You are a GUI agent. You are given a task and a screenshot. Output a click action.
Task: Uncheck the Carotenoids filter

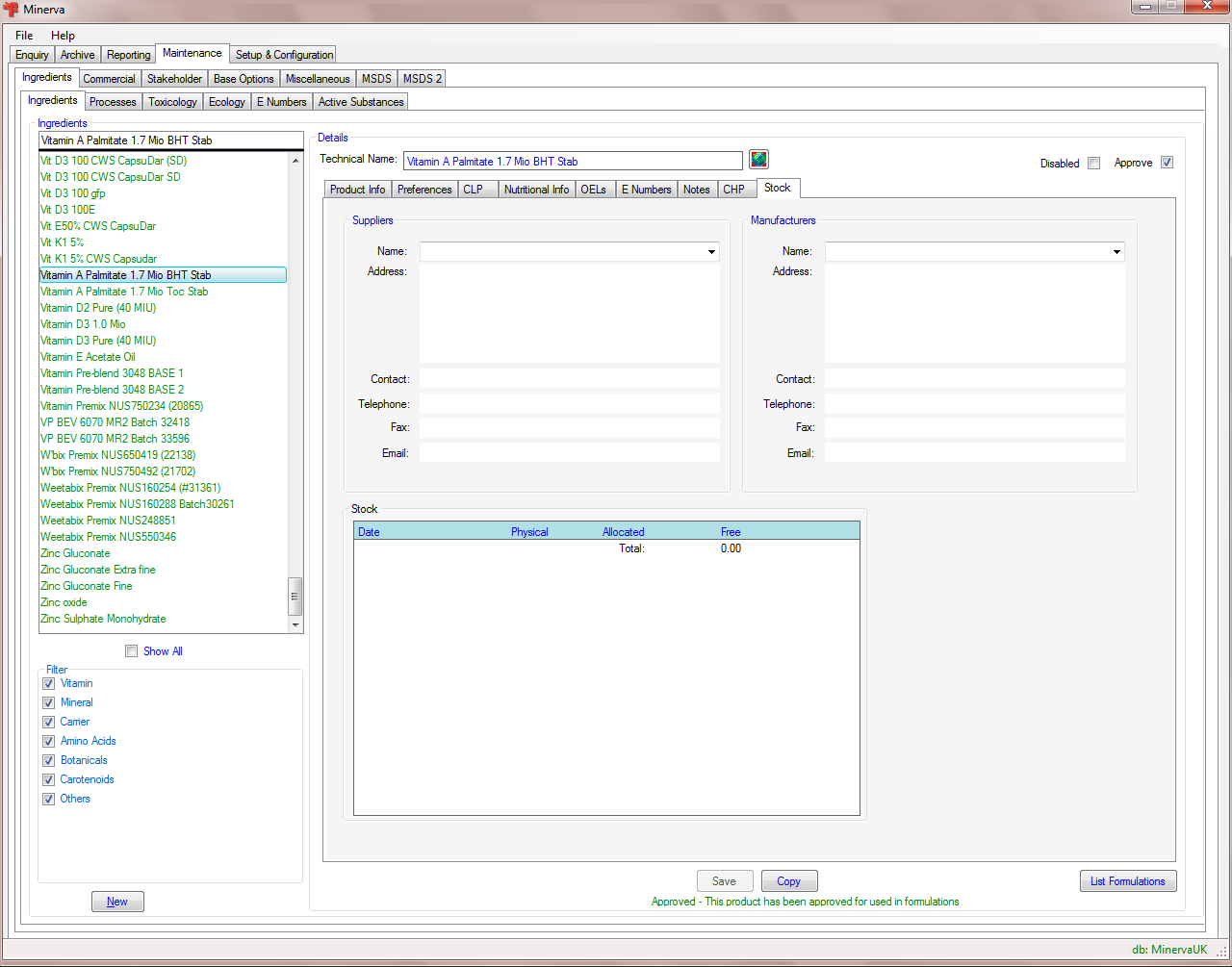(48, 779)
